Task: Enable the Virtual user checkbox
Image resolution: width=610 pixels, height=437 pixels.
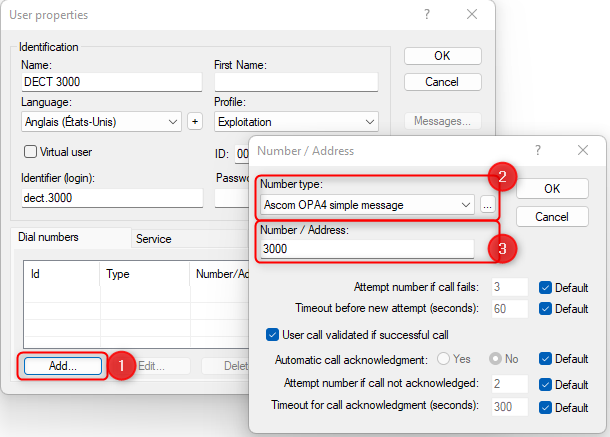Action: tap(30, 152)
